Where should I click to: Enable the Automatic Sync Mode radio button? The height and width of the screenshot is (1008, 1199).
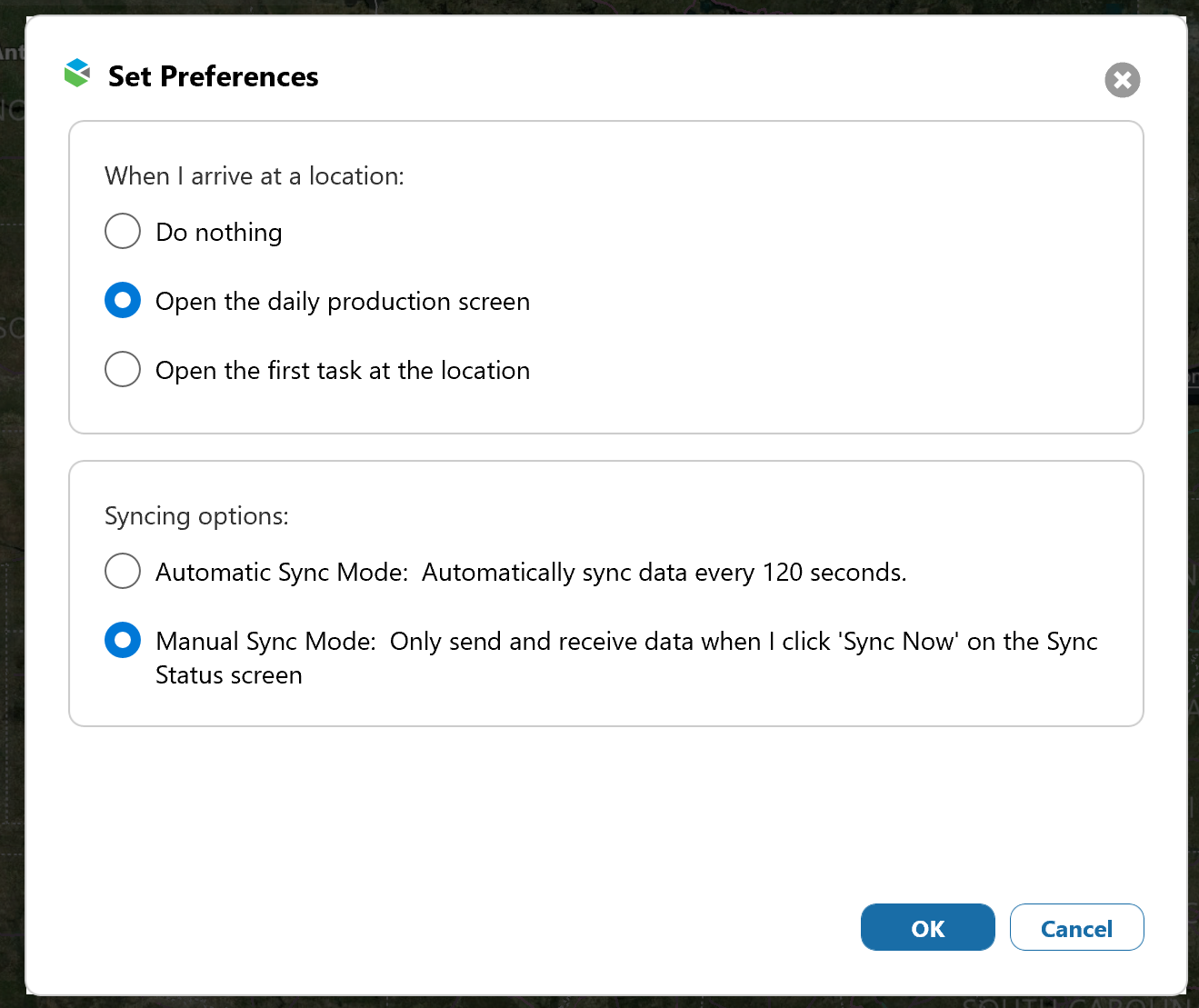123,571
